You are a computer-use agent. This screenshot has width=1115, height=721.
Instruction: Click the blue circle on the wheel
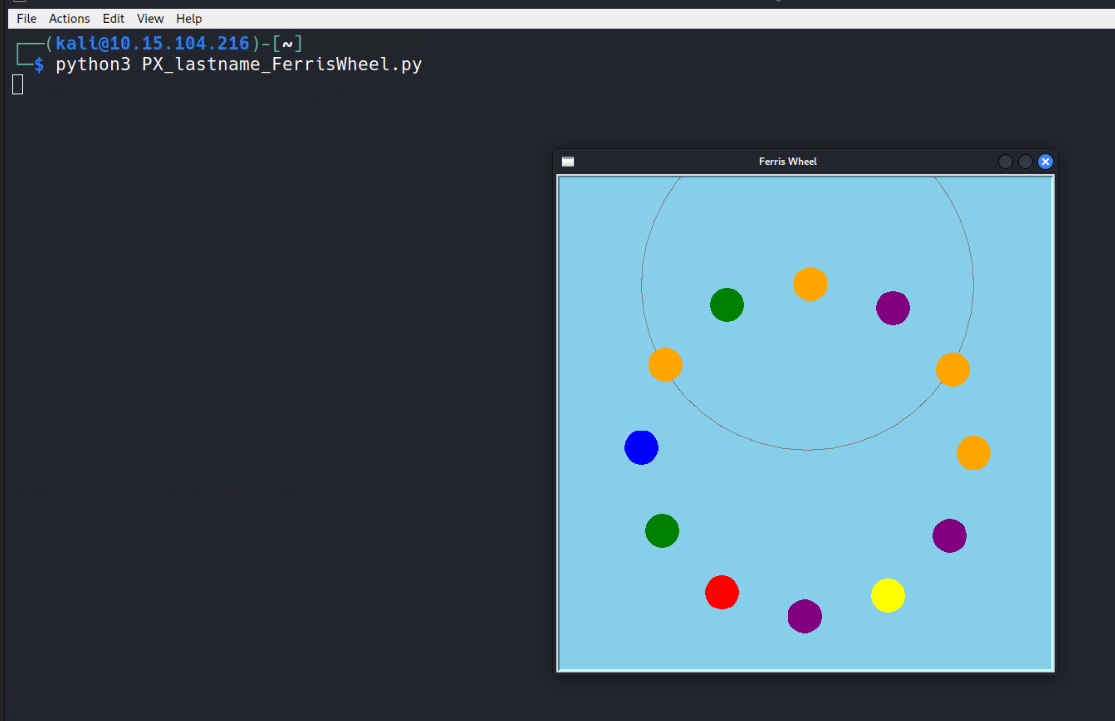(641, 448)
